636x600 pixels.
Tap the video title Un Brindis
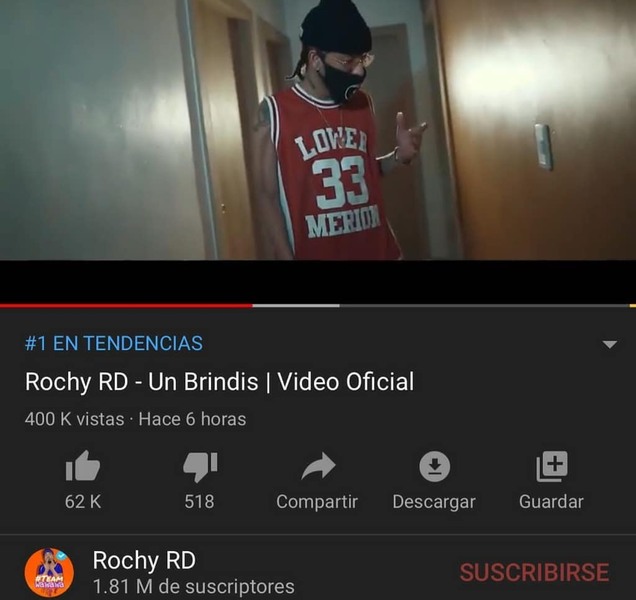(219, 382)
